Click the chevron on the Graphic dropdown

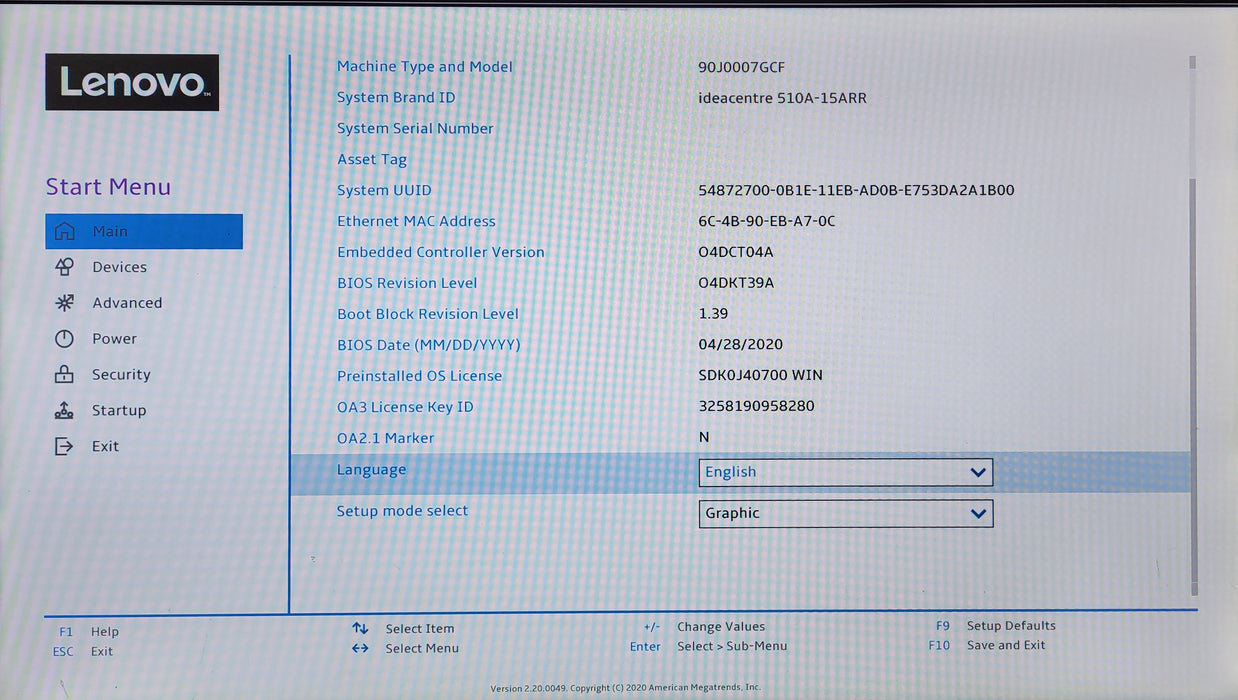point(978,514)
